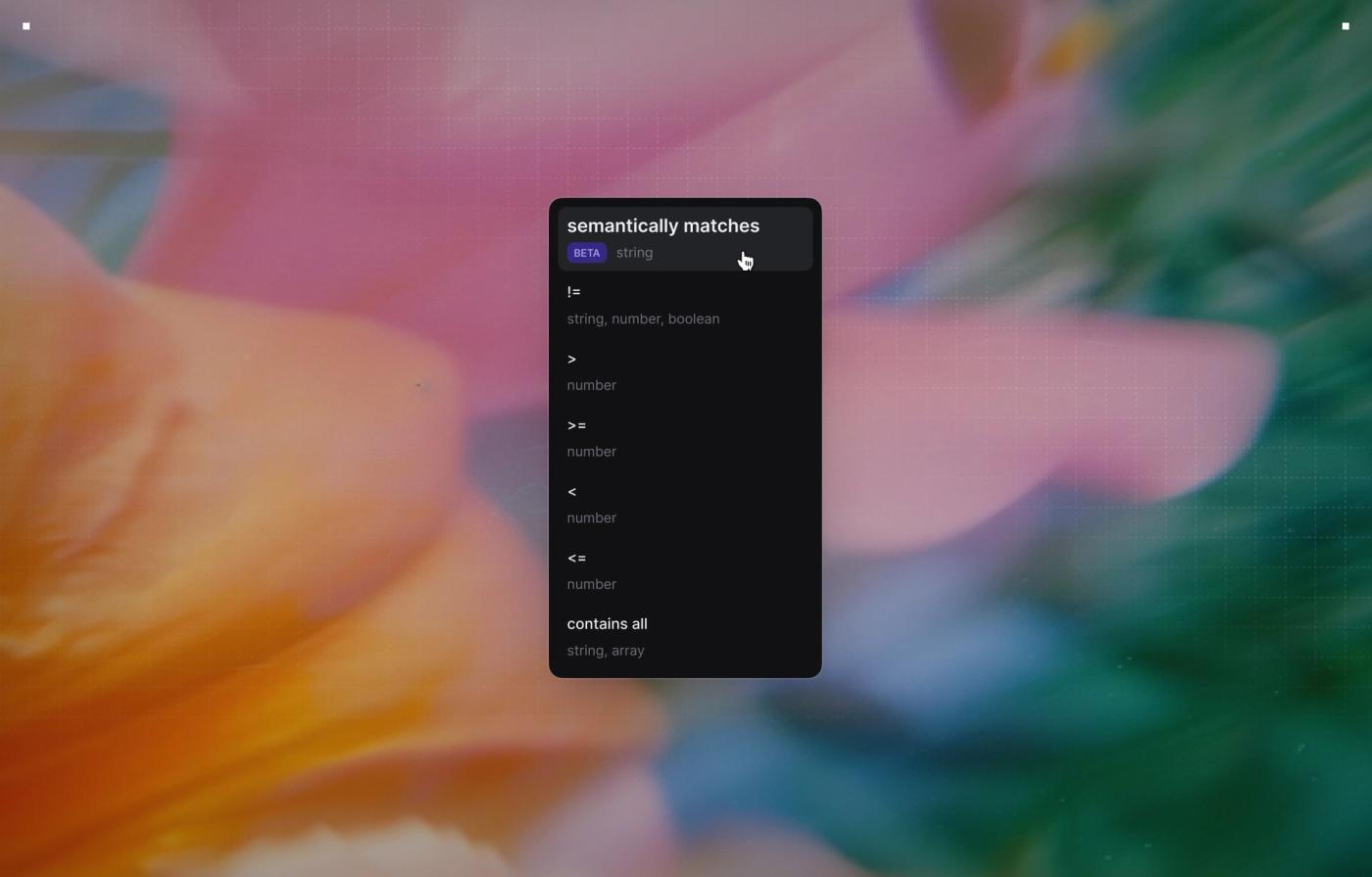Choose the != operator option
1372x877 pixels.
(x=685, y=305)
